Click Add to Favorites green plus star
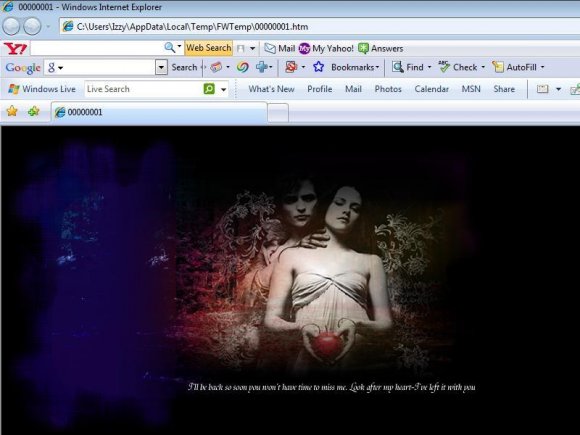 point(34,111)
